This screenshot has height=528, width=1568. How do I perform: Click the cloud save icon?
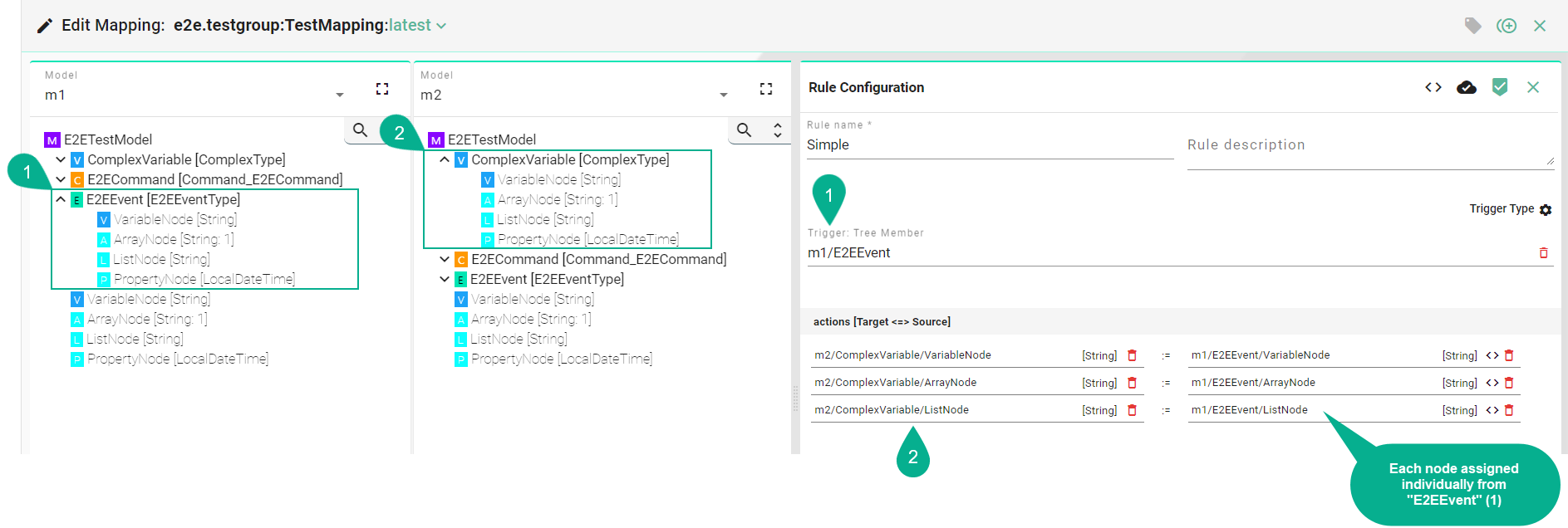[1466, 87]
